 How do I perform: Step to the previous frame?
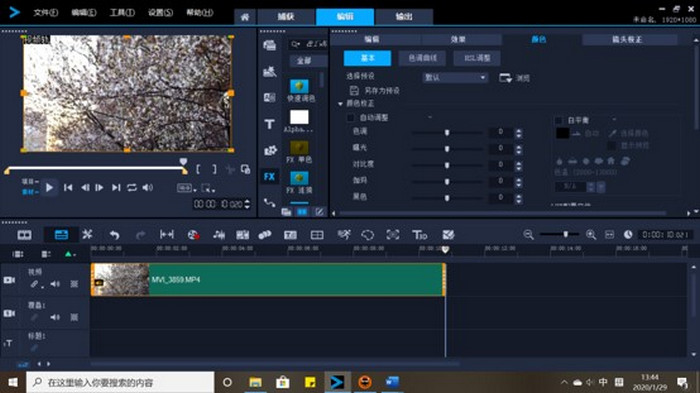(85, 188)
